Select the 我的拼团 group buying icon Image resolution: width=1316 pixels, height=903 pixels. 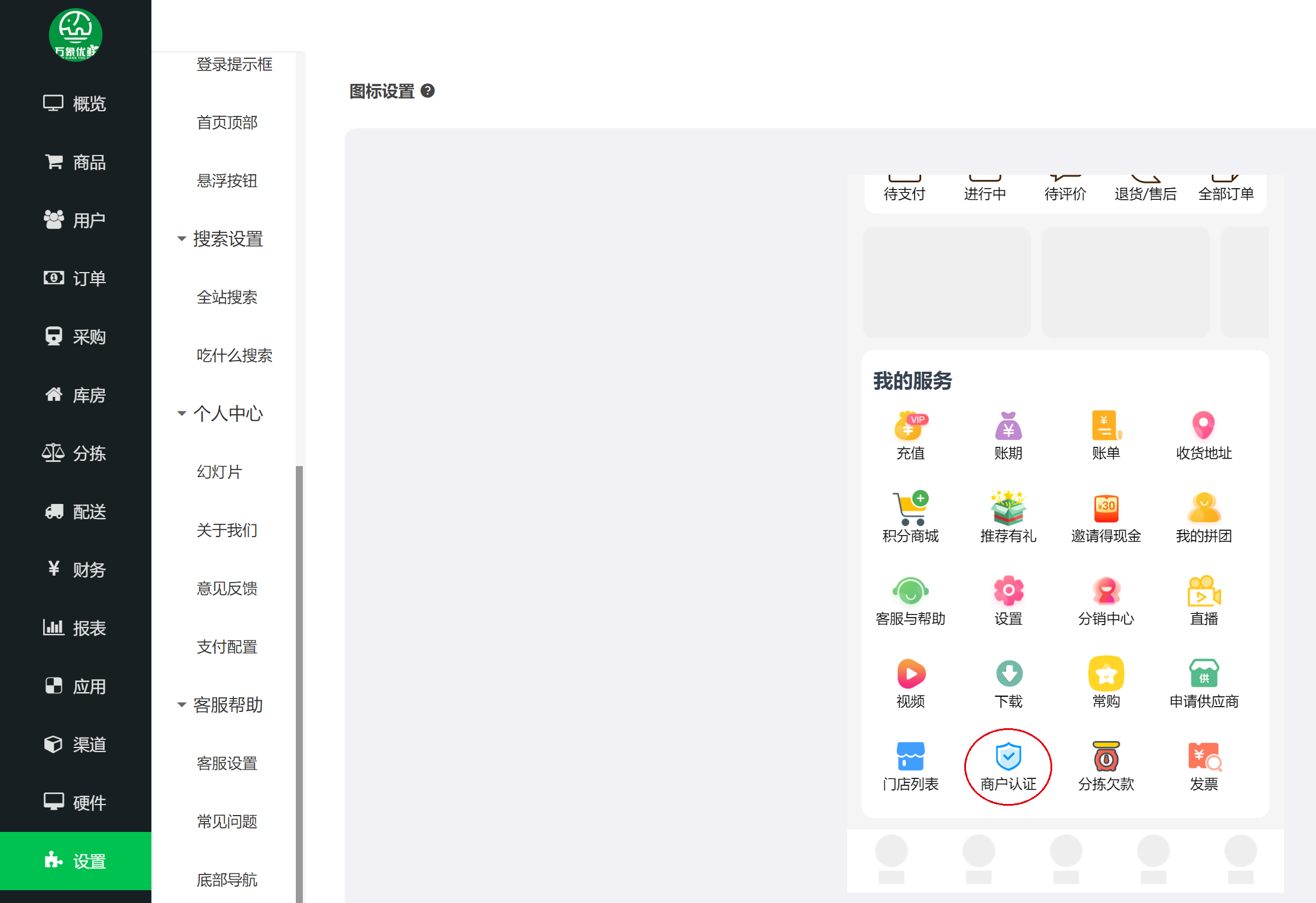pyautogui.click(x=1204, y=517)
